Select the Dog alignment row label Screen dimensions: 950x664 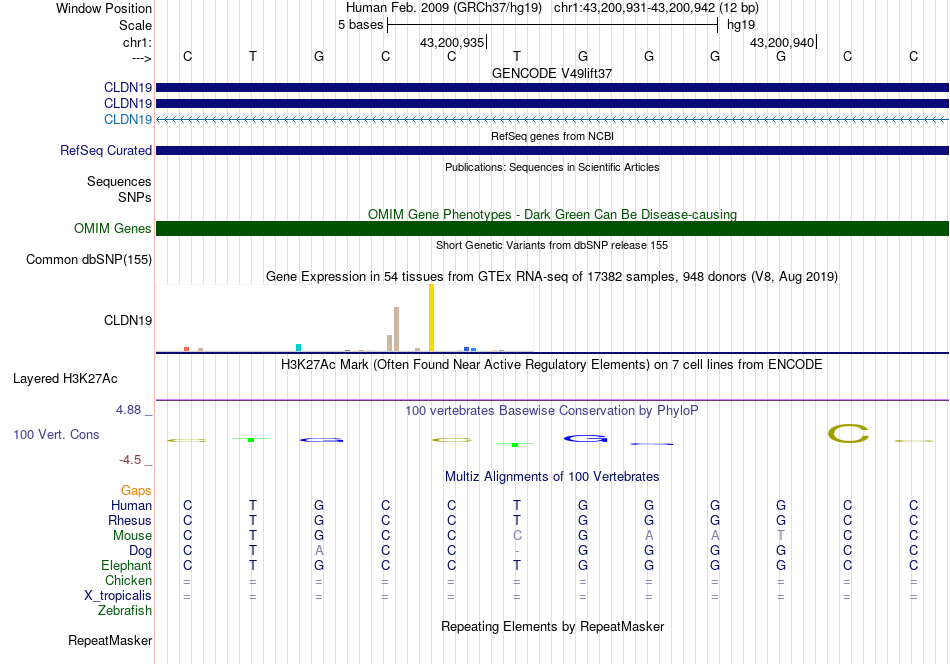141,551
